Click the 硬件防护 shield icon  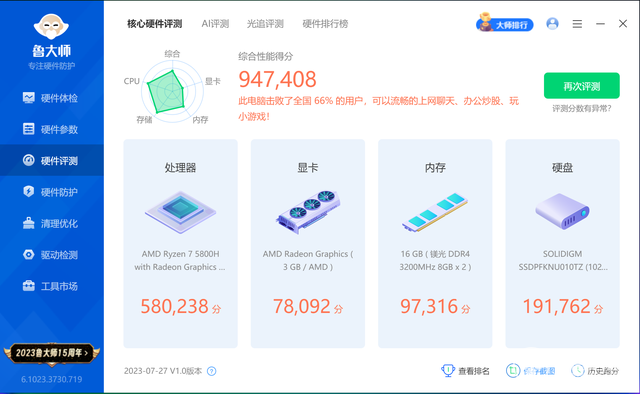pyautogui.click(x=29, y=191)
